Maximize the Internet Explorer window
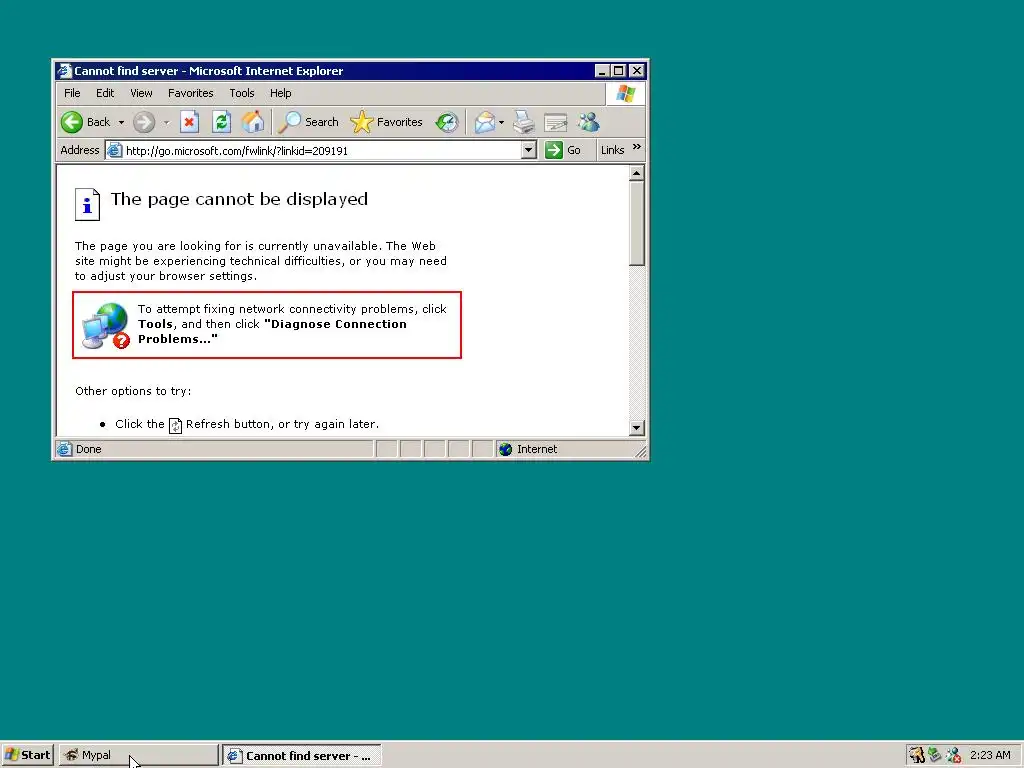Viewport: 1024px width, 768px height. coord(618,71)
